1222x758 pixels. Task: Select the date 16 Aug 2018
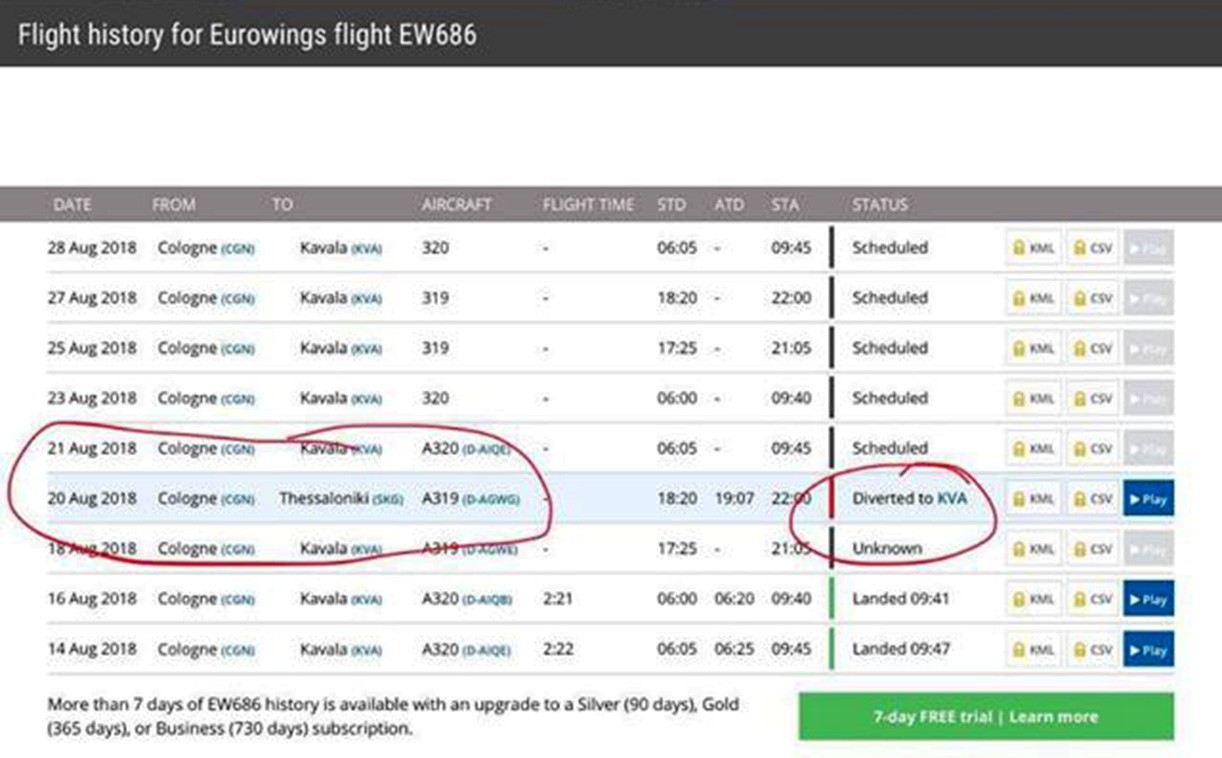point(92,599)
